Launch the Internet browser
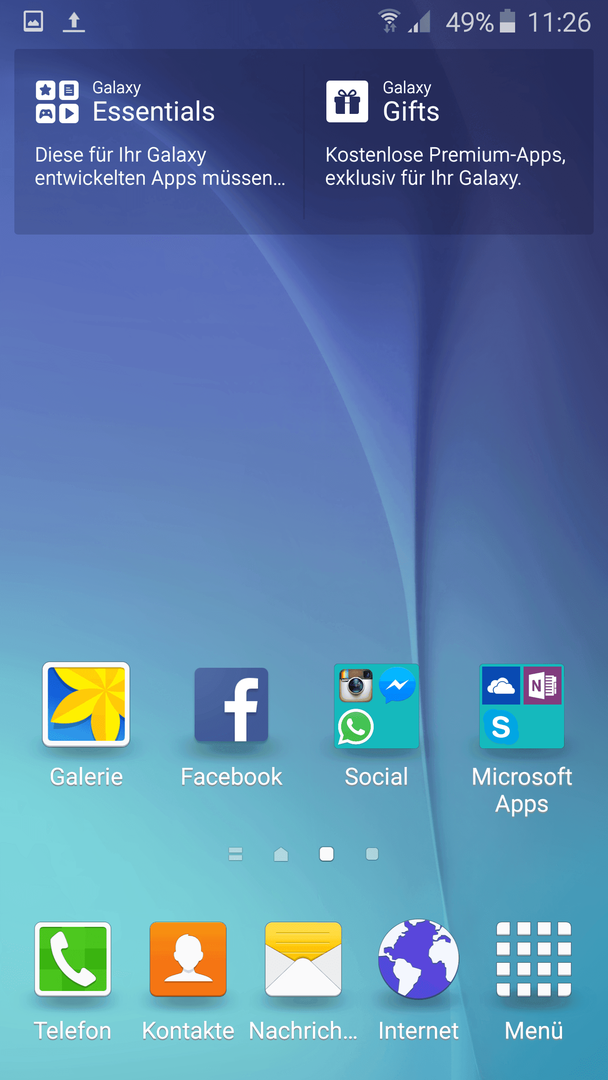Image resolution: width=608 pixels, height=1080 pixels. 419,959
